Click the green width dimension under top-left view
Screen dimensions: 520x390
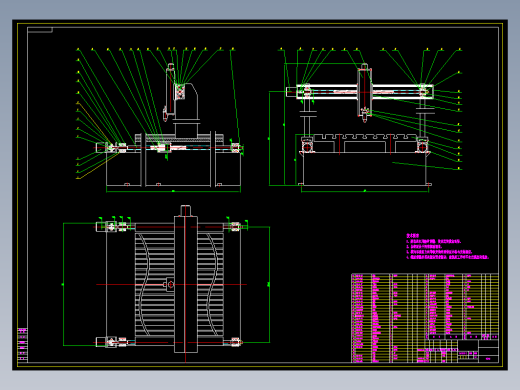(173, 191)
